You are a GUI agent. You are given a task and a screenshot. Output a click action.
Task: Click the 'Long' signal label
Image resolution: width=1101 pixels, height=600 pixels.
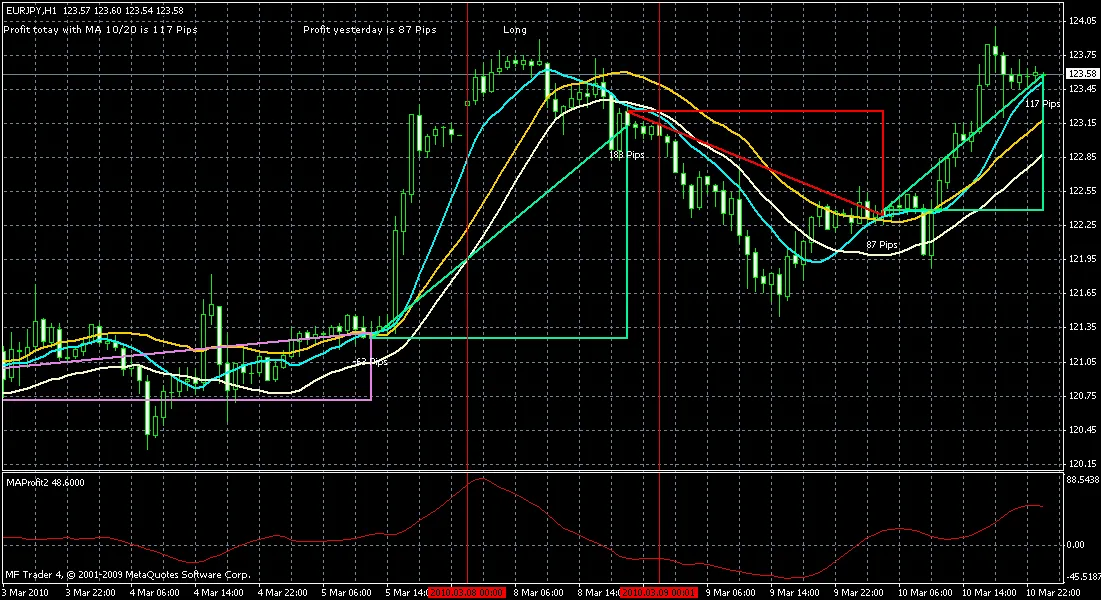coord(515,30)
